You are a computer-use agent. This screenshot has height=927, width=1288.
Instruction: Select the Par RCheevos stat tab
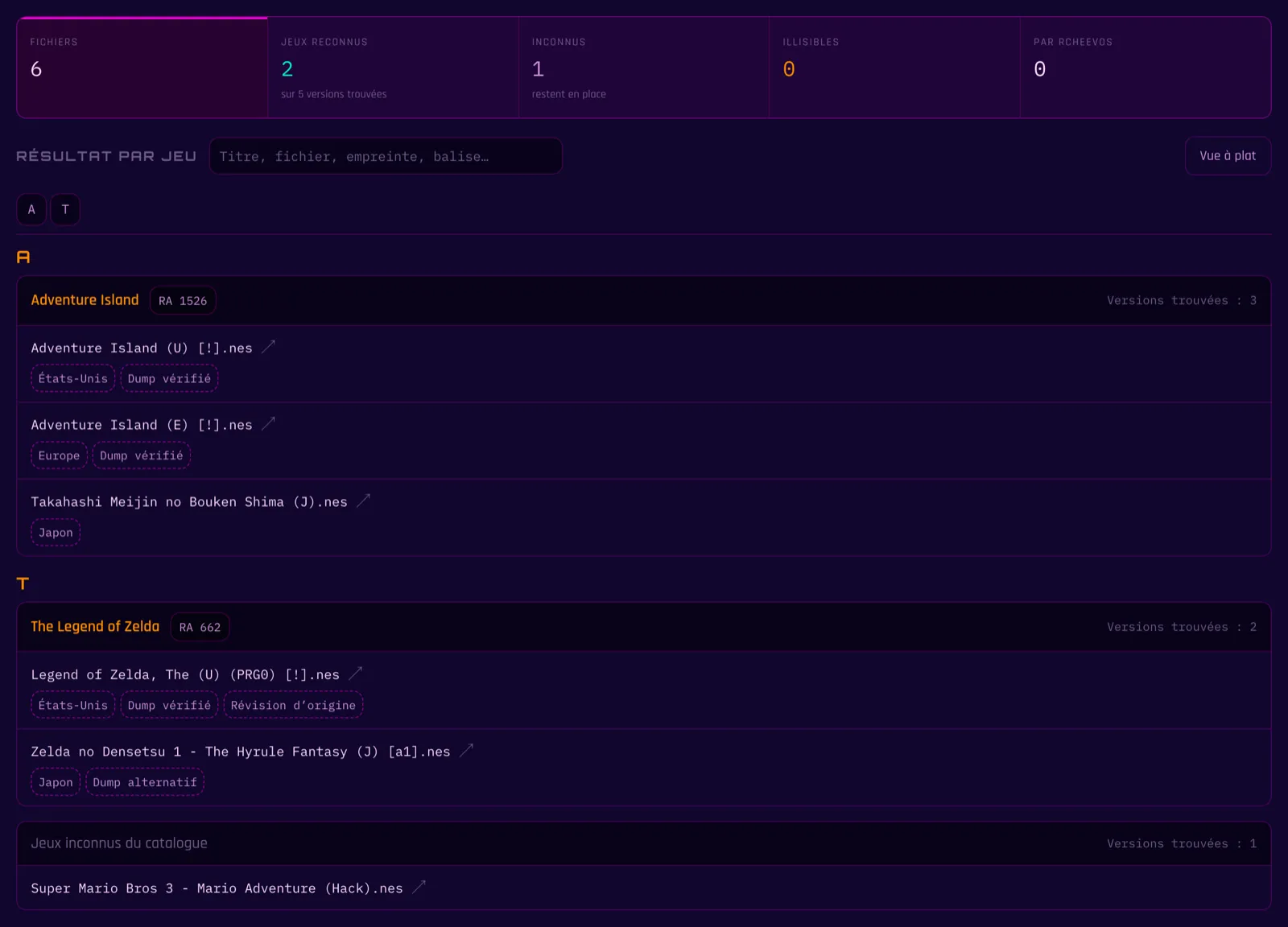tap(1146, 68)
